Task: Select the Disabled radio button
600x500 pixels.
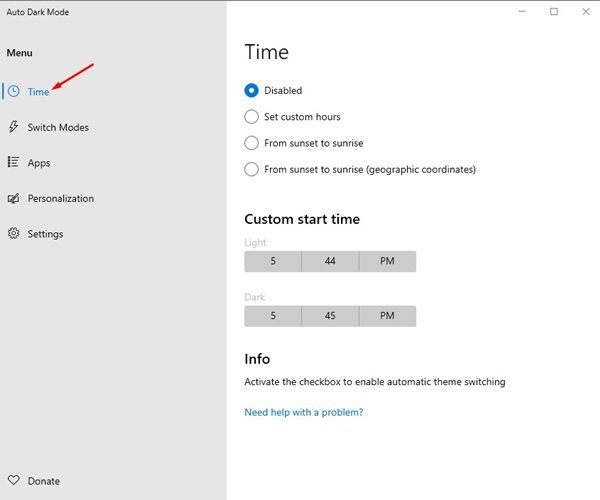Action: coord(251,91)
